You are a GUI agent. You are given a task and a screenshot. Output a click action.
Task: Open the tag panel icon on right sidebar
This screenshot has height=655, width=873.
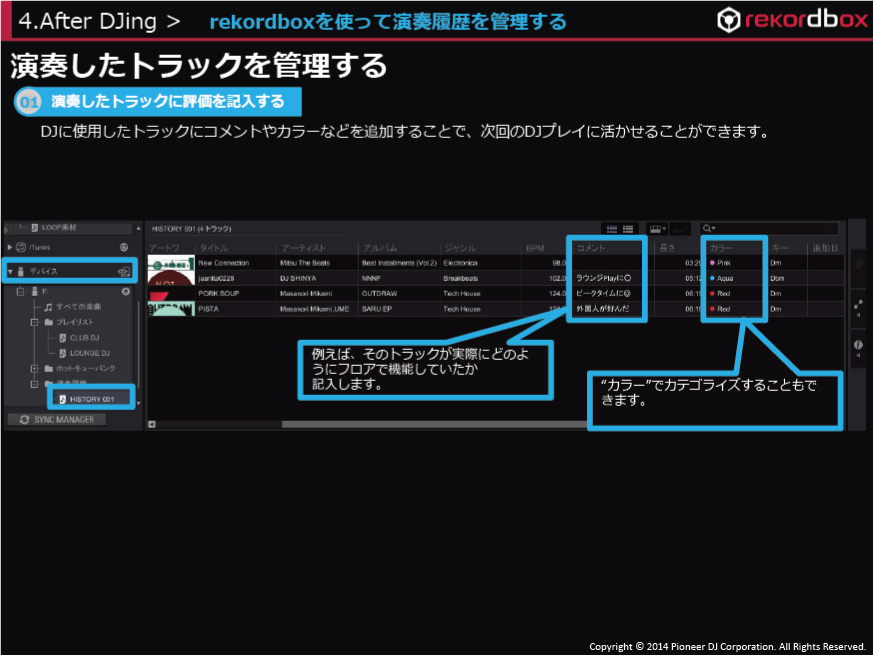[859, 265]
